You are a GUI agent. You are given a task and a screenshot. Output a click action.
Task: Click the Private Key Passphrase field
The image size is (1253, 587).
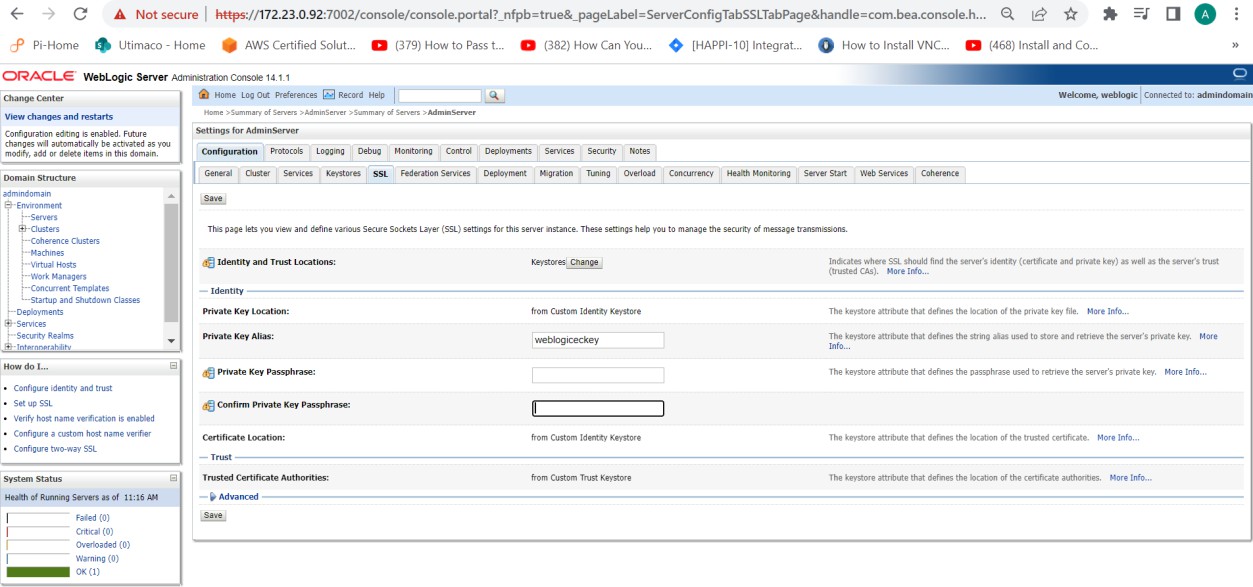(598, 375)
